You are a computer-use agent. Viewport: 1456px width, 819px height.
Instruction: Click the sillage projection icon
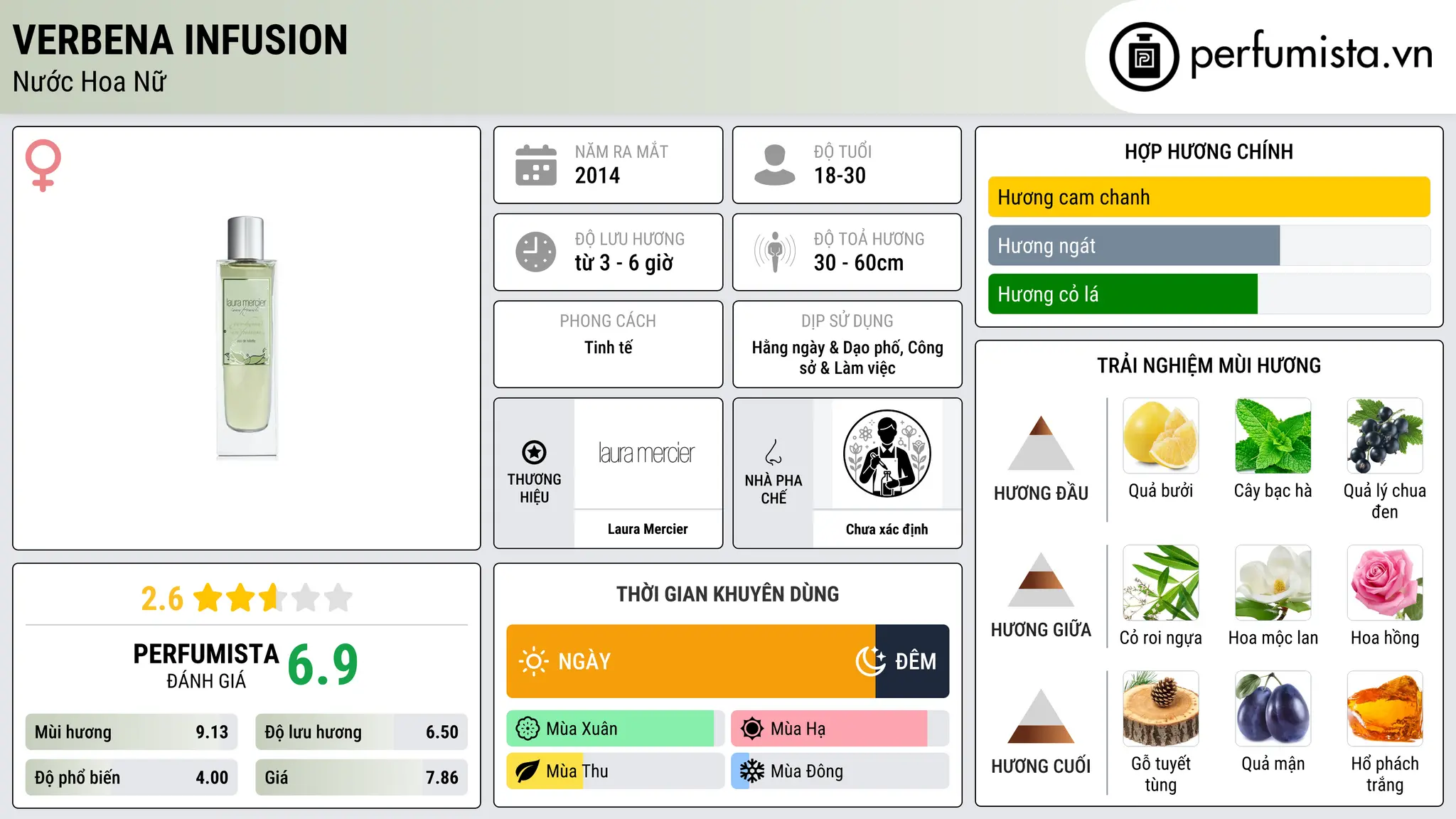point(774,252)
